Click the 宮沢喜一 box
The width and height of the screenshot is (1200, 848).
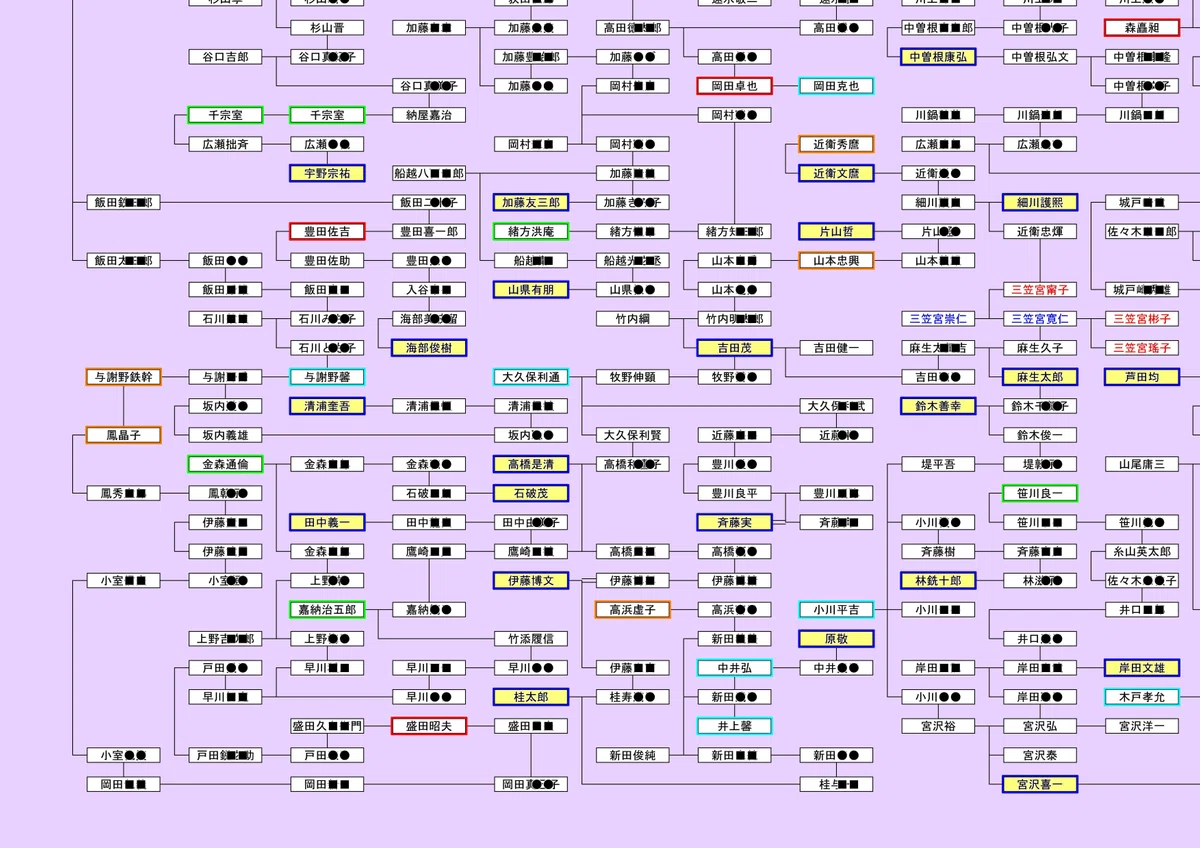1040,784
